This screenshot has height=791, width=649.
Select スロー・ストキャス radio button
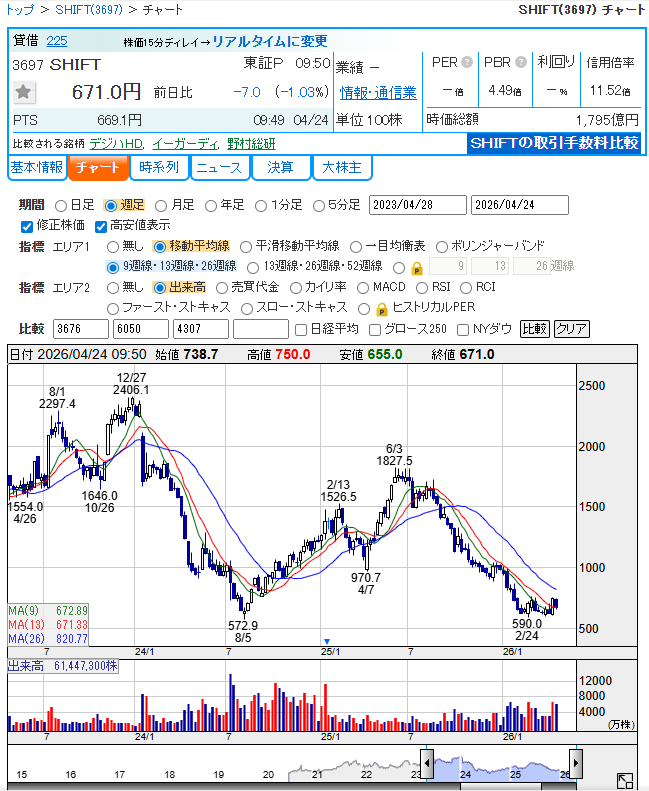(x=247, y=308)
